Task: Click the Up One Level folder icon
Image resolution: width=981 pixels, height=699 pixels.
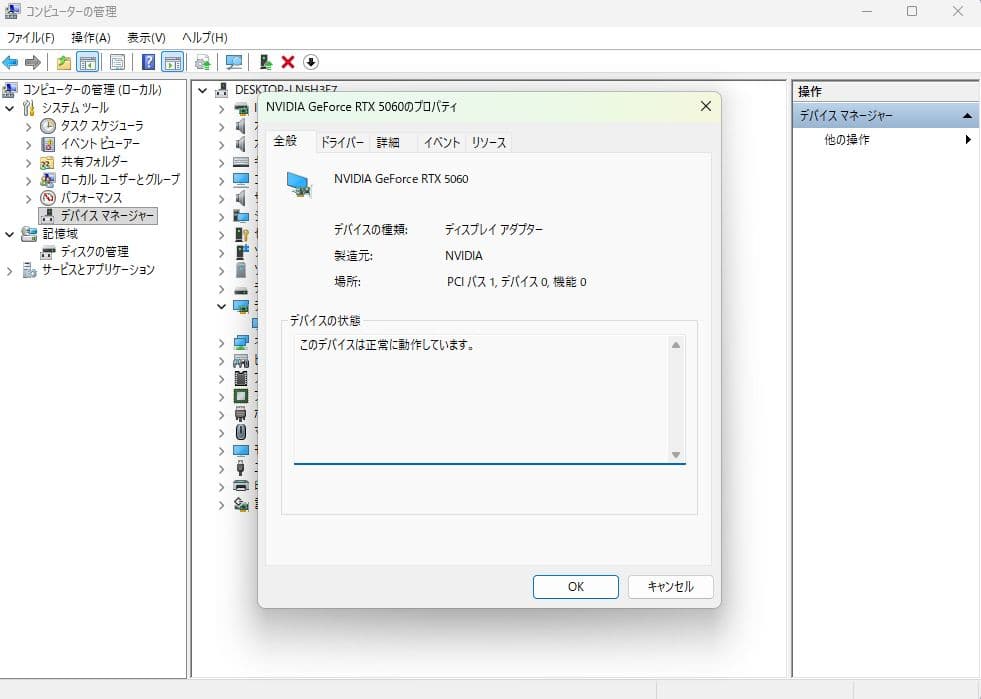Action: tap(63, 62)
